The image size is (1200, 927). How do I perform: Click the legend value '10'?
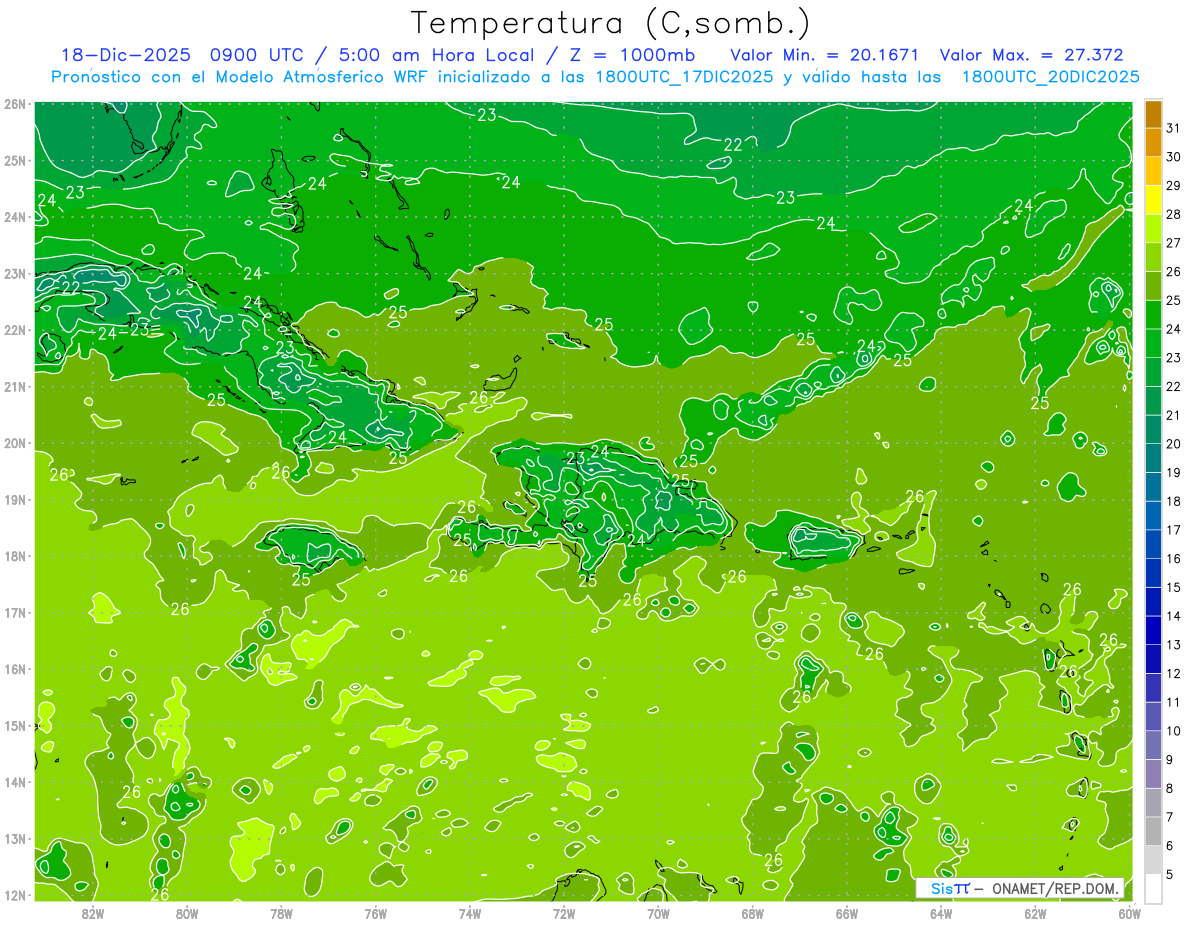(x=1174, y=731)
